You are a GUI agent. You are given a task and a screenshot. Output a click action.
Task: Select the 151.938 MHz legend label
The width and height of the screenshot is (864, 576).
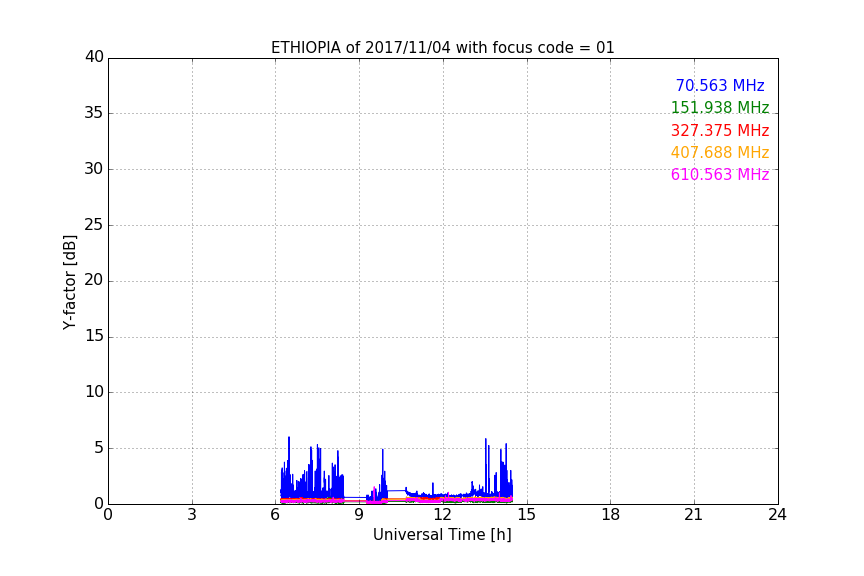[x=720, y=107]
